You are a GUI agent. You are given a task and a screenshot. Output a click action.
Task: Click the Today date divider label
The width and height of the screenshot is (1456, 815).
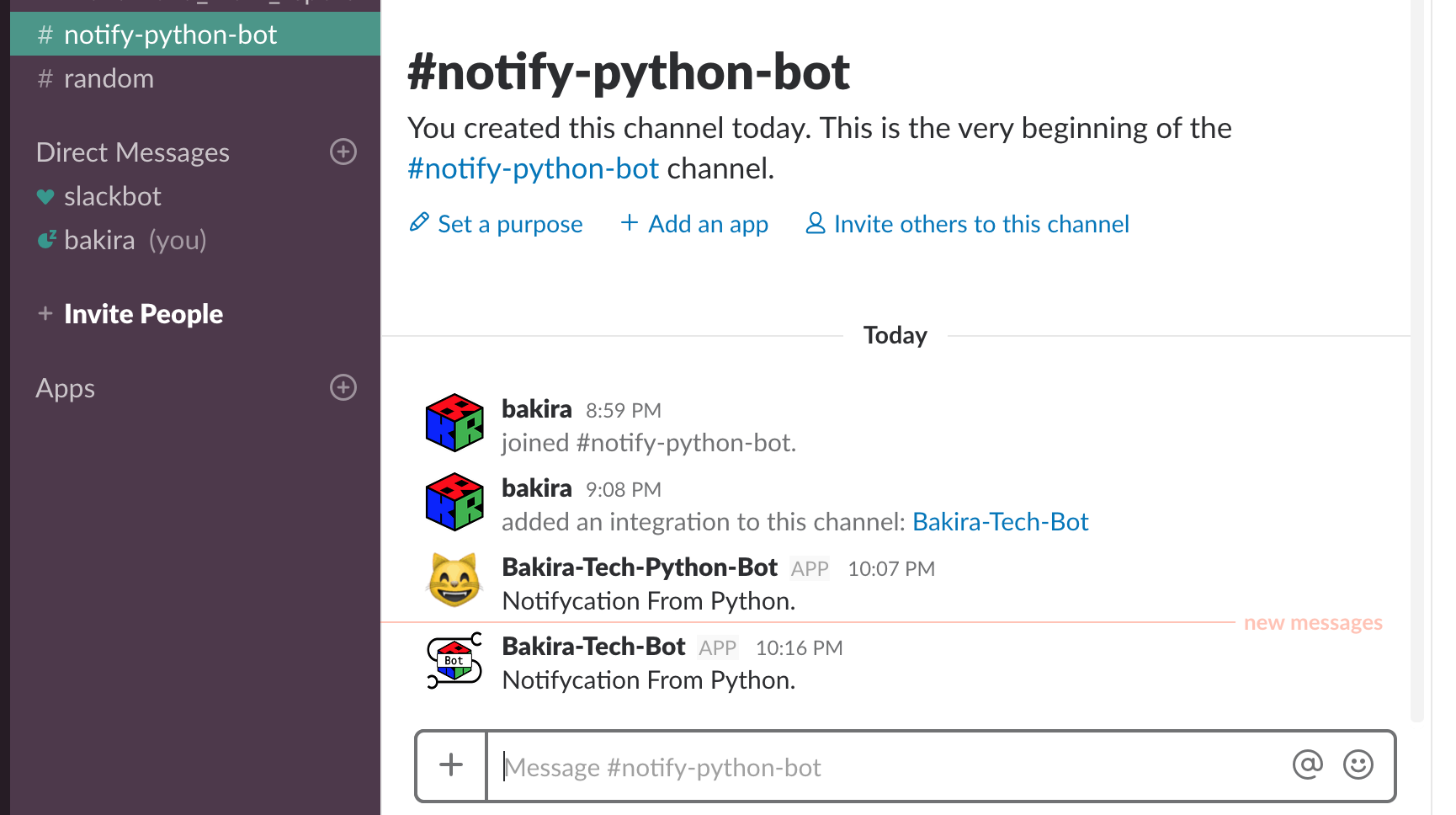tap(895, 335)
